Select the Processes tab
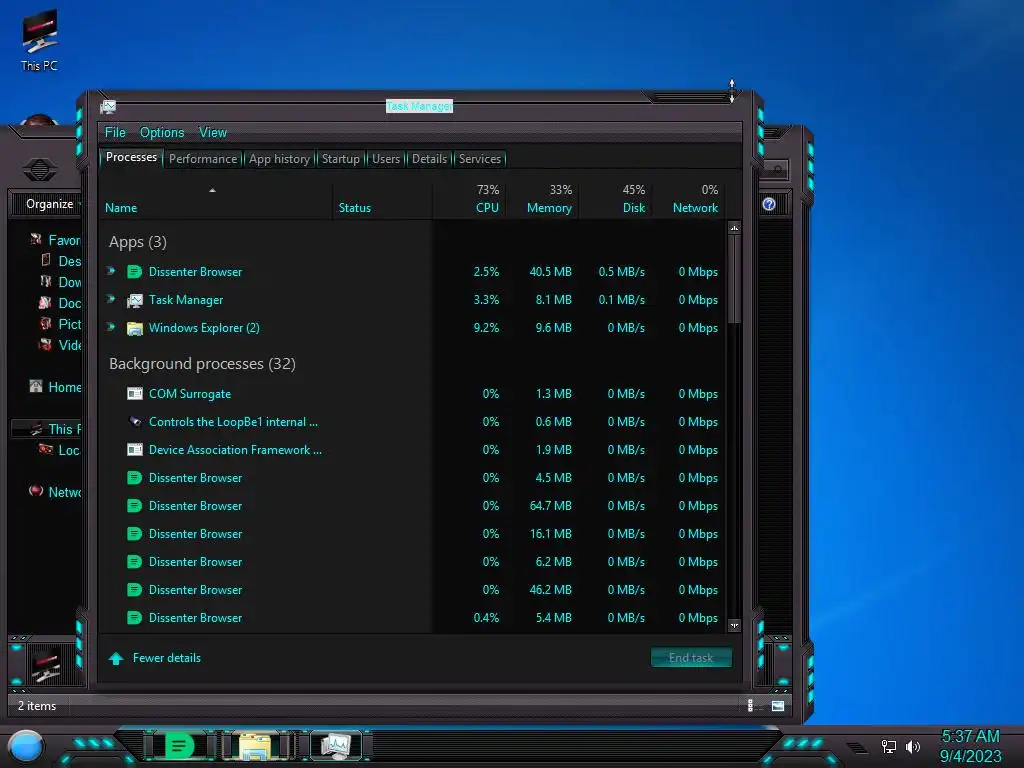 coord(131,157)
